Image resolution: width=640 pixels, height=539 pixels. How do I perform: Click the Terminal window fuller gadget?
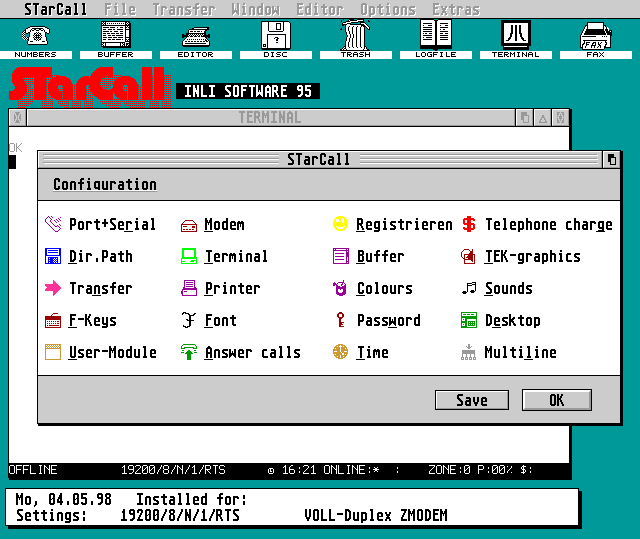click(561, 118)
